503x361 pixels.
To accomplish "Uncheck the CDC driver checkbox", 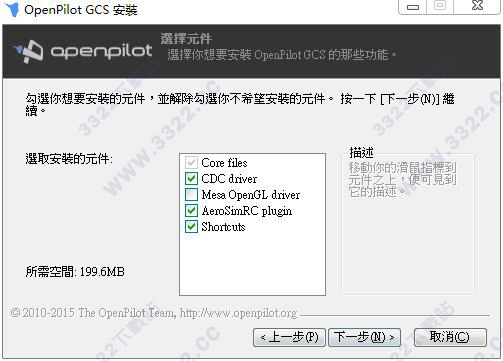I will click(191, 179).
